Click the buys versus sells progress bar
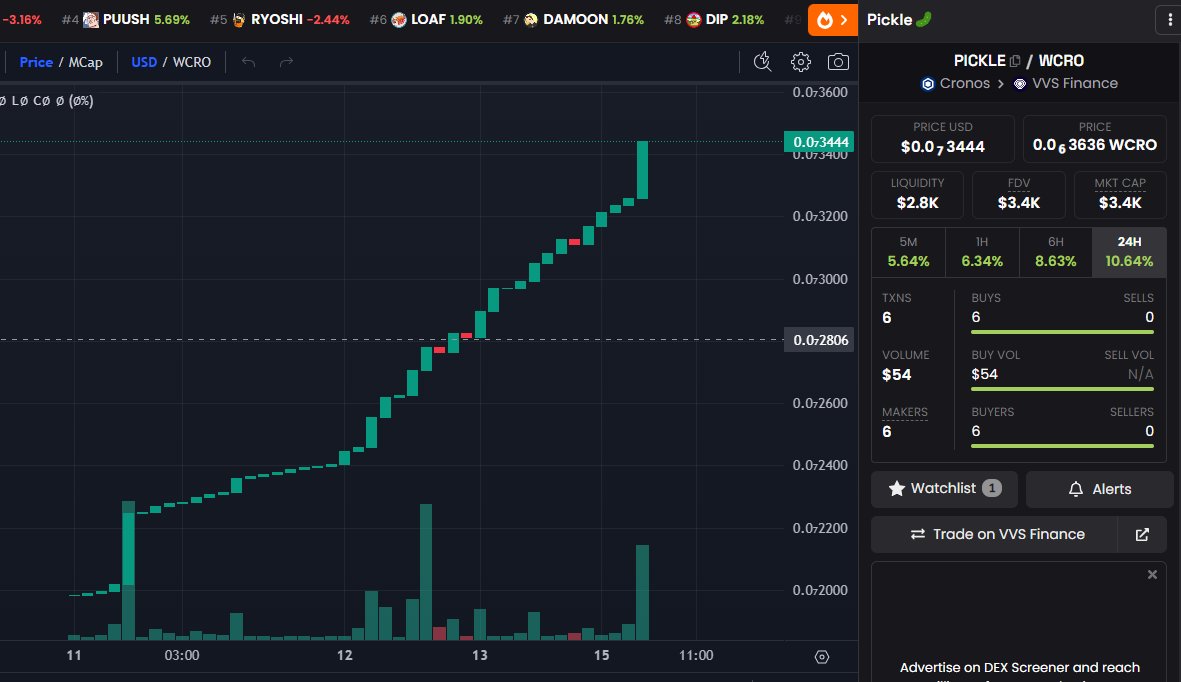The height and width of the screenshot is (682, 1181). 1062,332
